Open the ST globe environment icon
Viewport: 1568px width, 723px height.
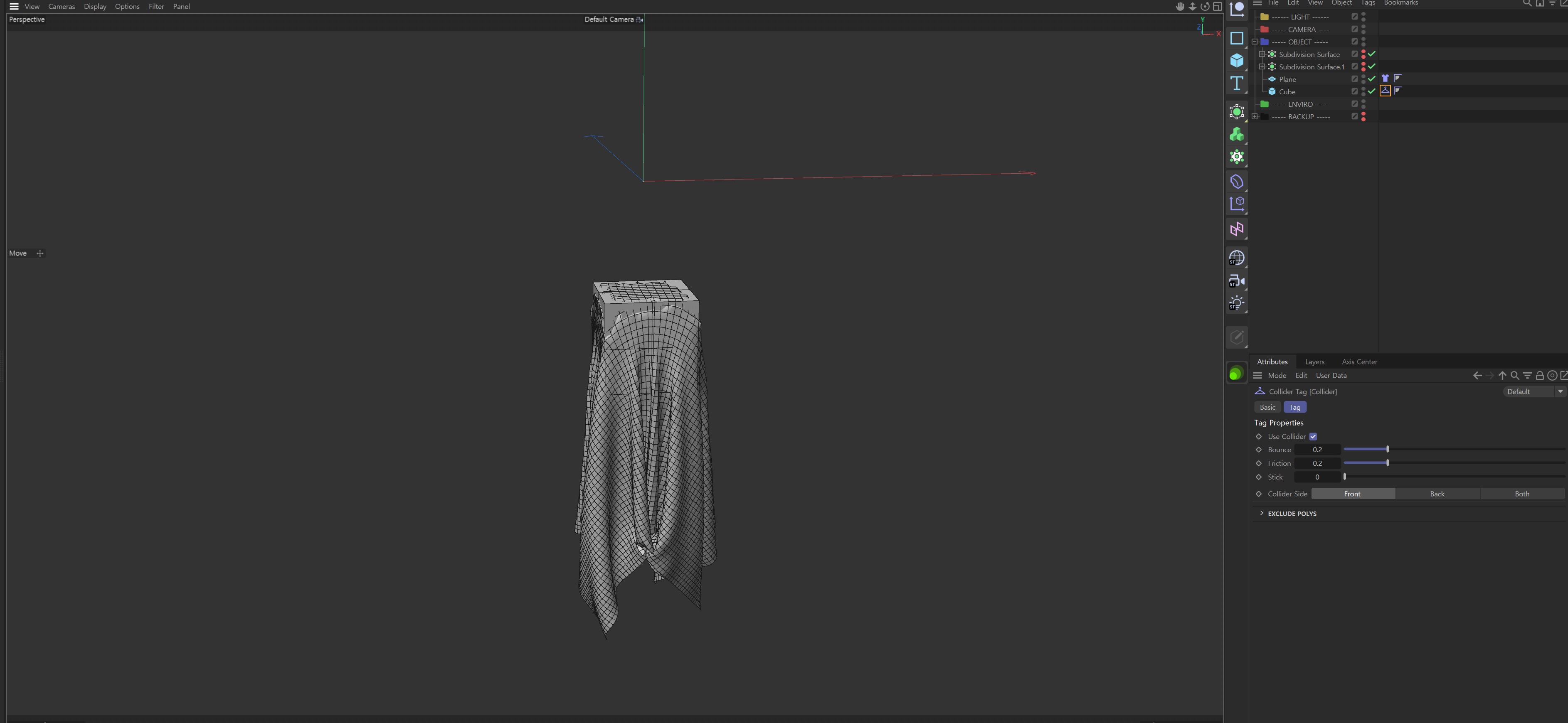click(x=1236, y=258)
